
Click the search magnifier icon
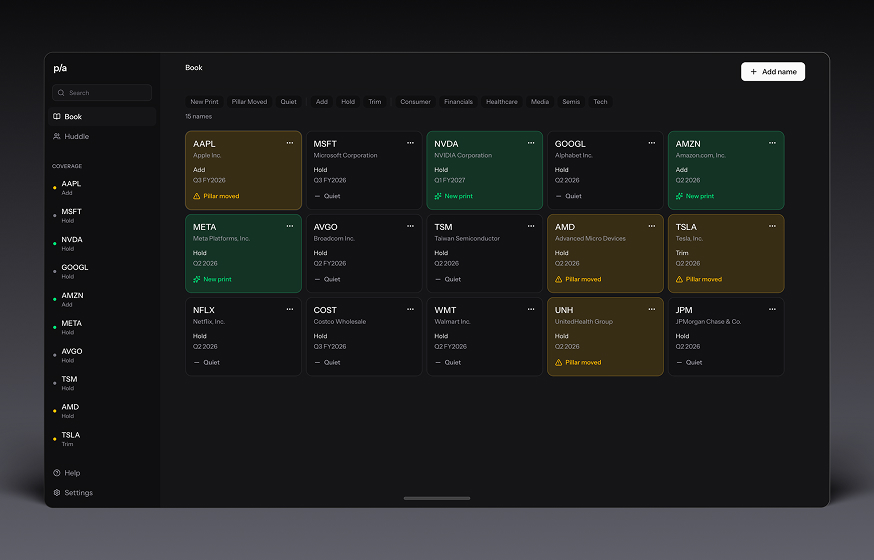point(61,93)
